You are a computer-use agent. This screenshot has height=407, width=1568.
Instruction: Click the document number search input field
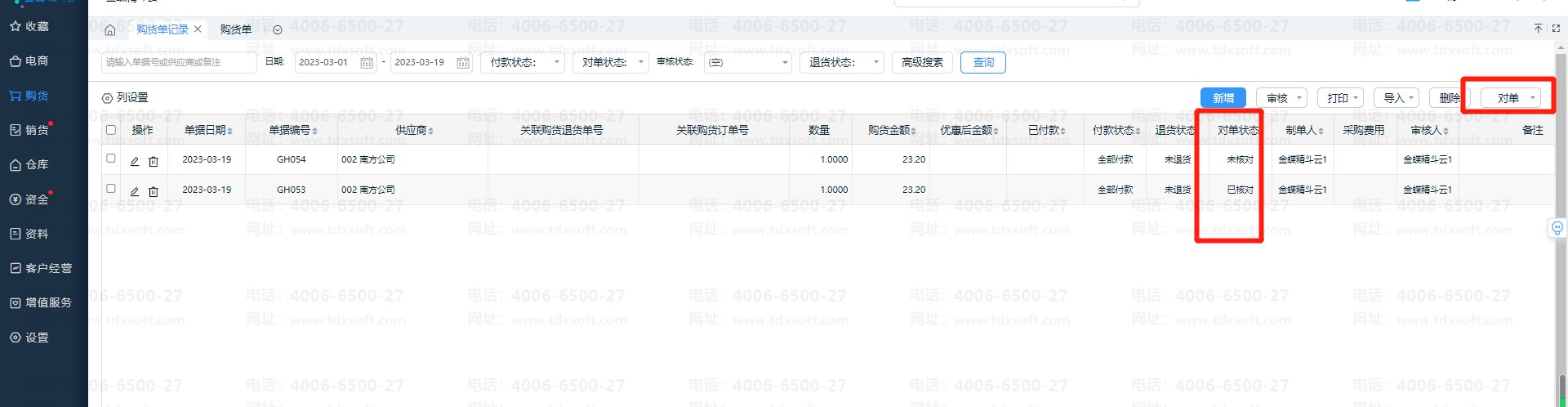(179, 63)
